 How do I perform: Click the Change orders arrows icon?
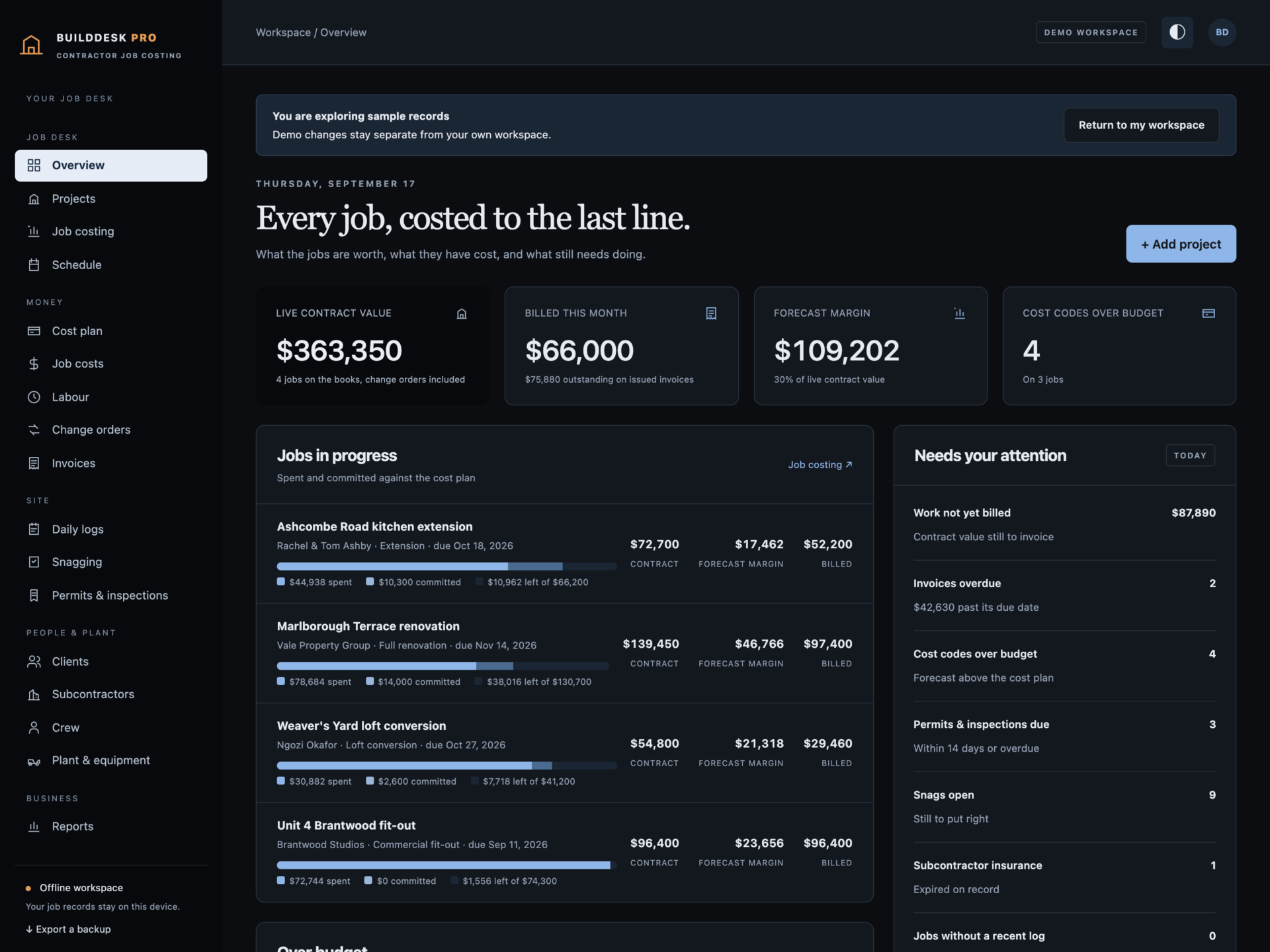(x=34, y=430)
